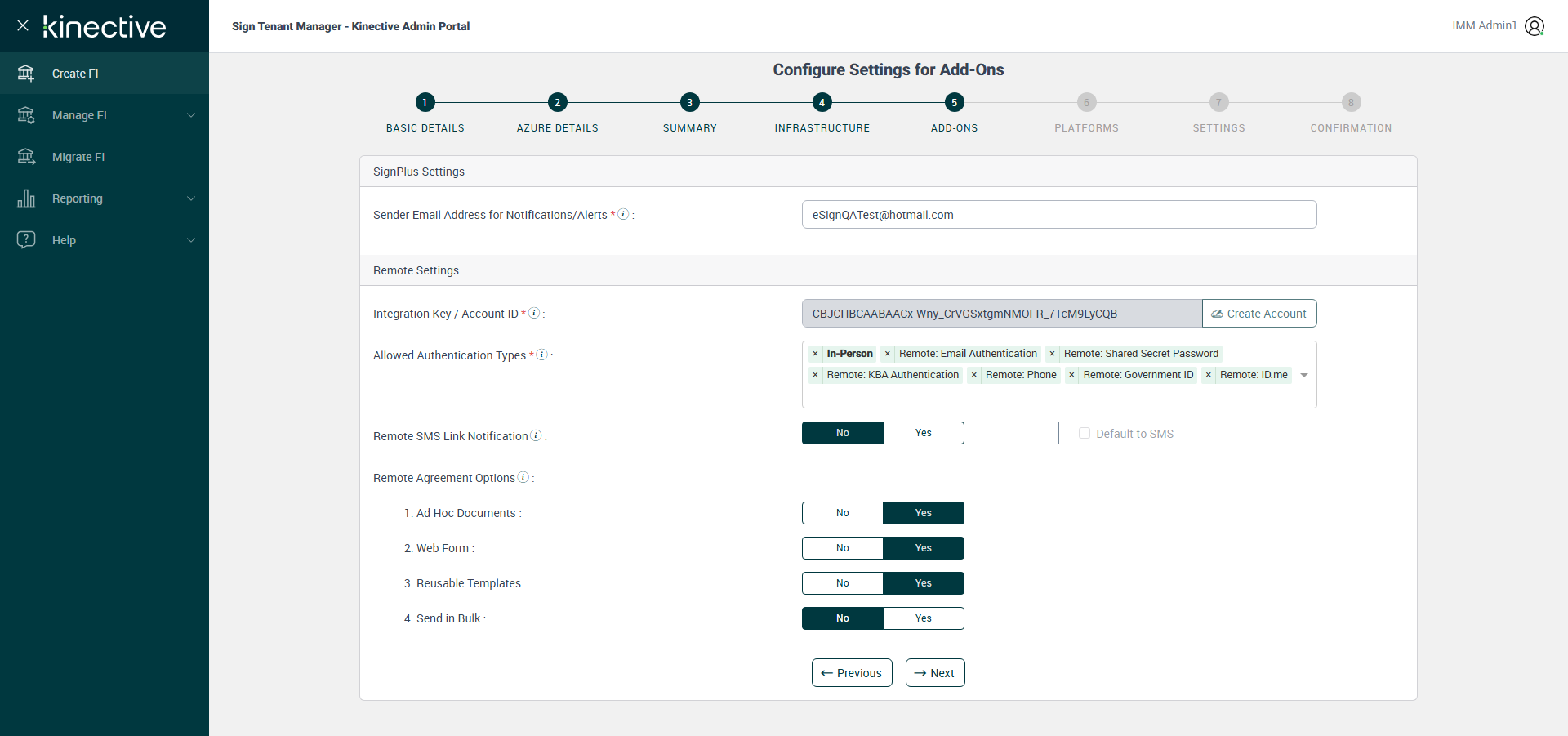Click info icon beside Remote SMS Link Notification

point(536,435)
